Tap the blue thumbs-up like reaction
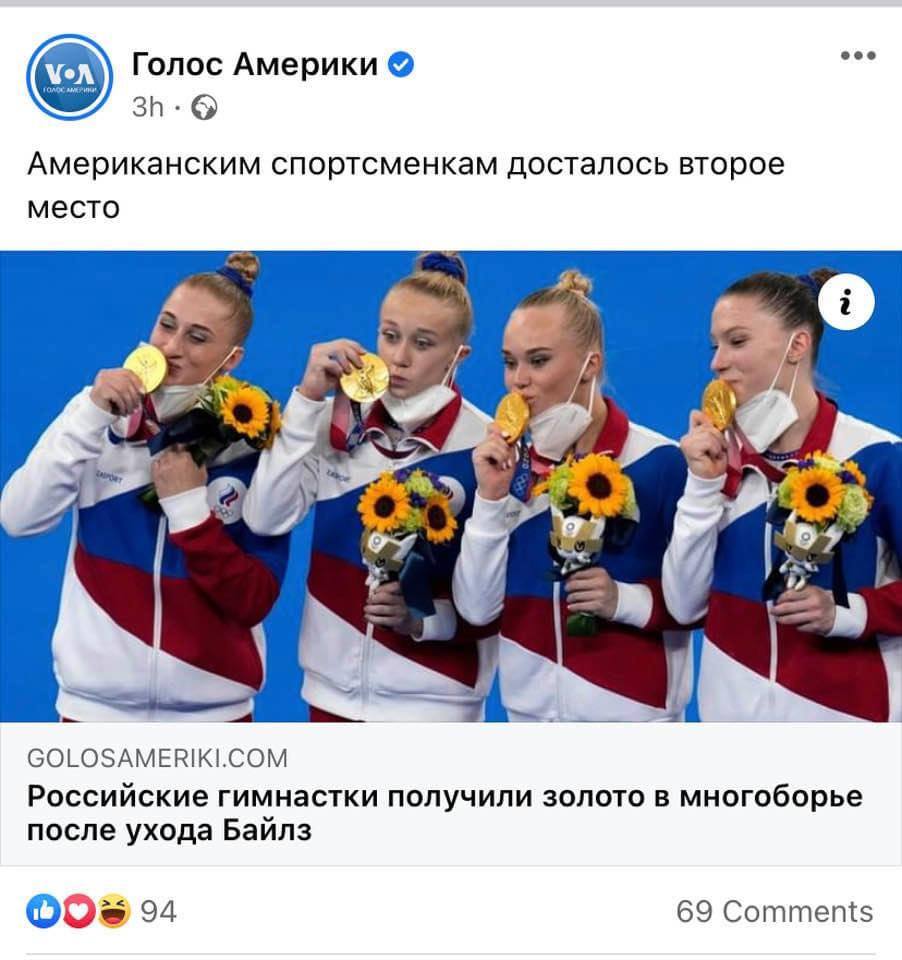This screenshot has width=902, height=960. [43, 911]
